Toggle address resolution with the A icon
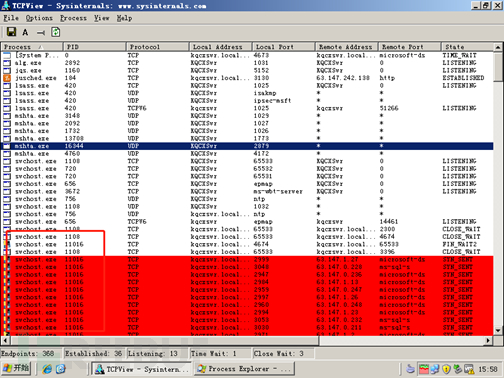The height and width of the screenshot is (378, 504). [25, 32]
